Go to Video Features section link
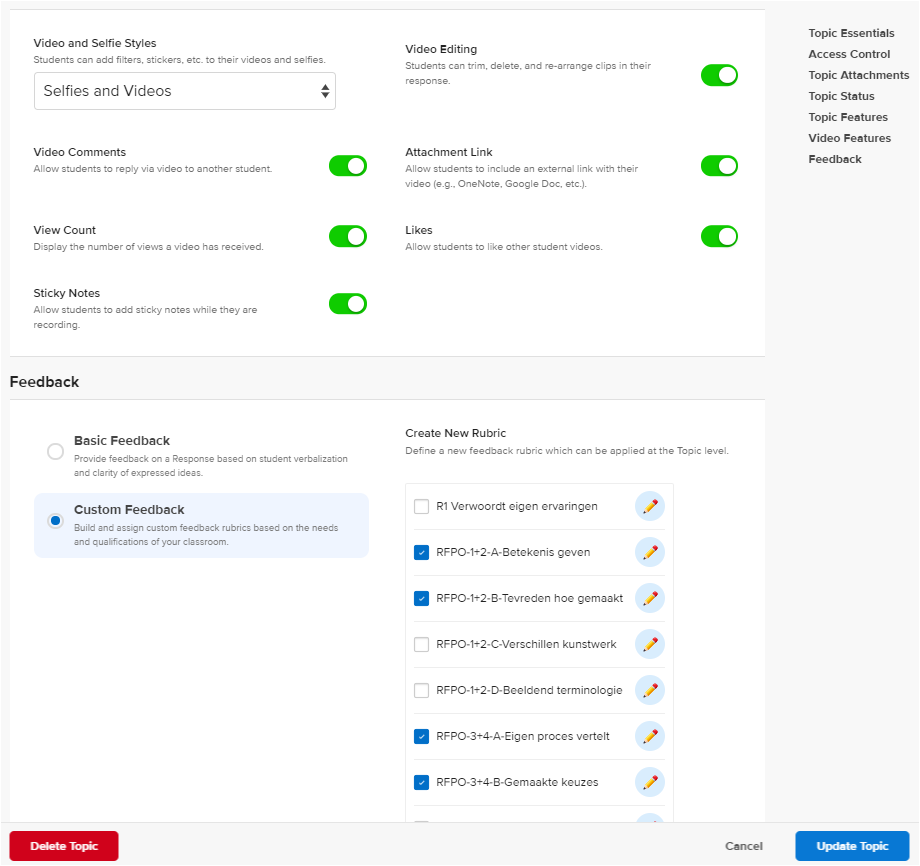920x866 pixels. tap(849, 138)
